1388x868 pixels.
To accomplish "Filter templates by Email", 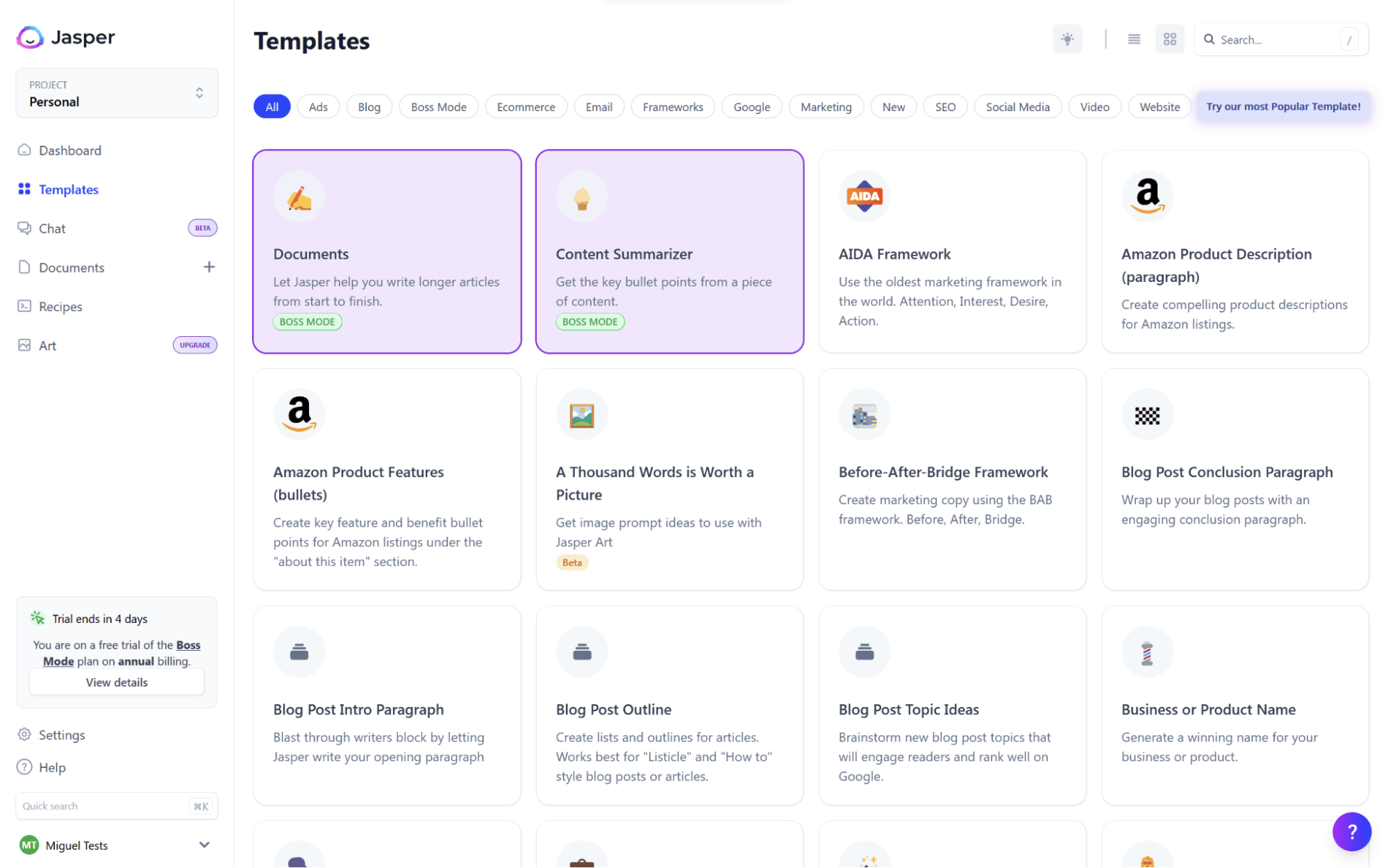I will click(599, 106).
